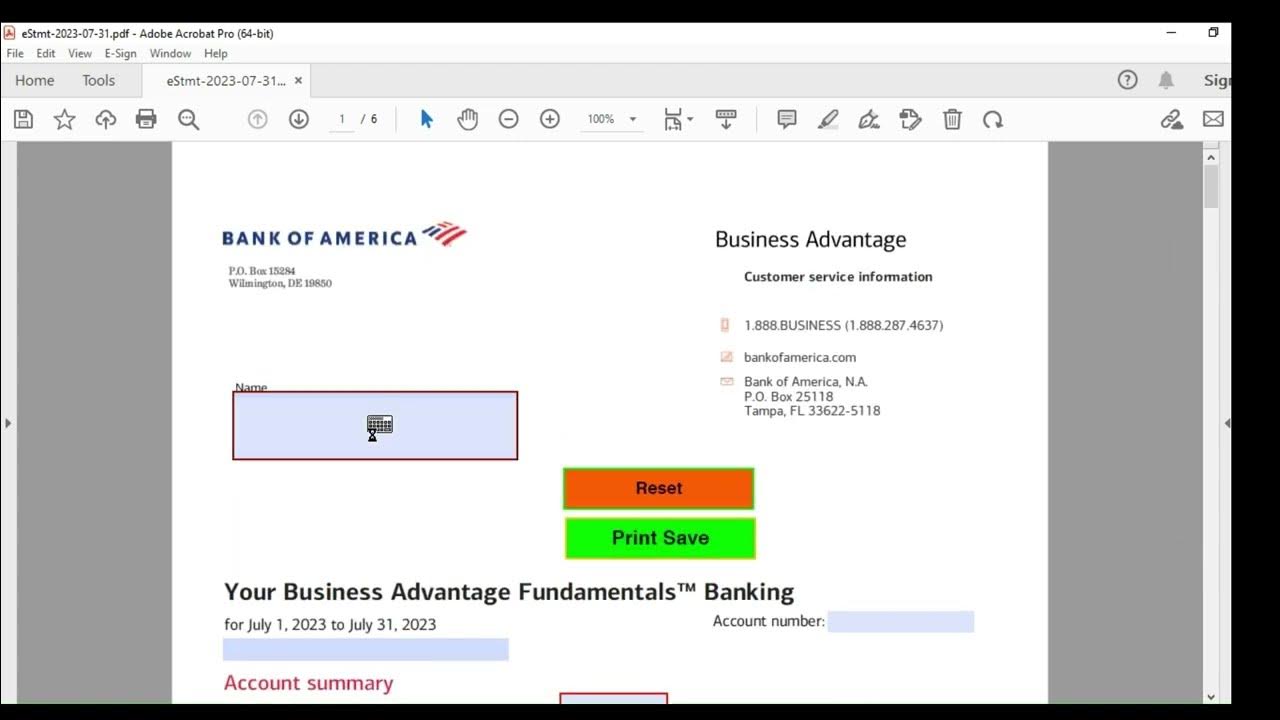Screen dimensions: 1280x720
Task: Click the Account number field
Action: 900,622
